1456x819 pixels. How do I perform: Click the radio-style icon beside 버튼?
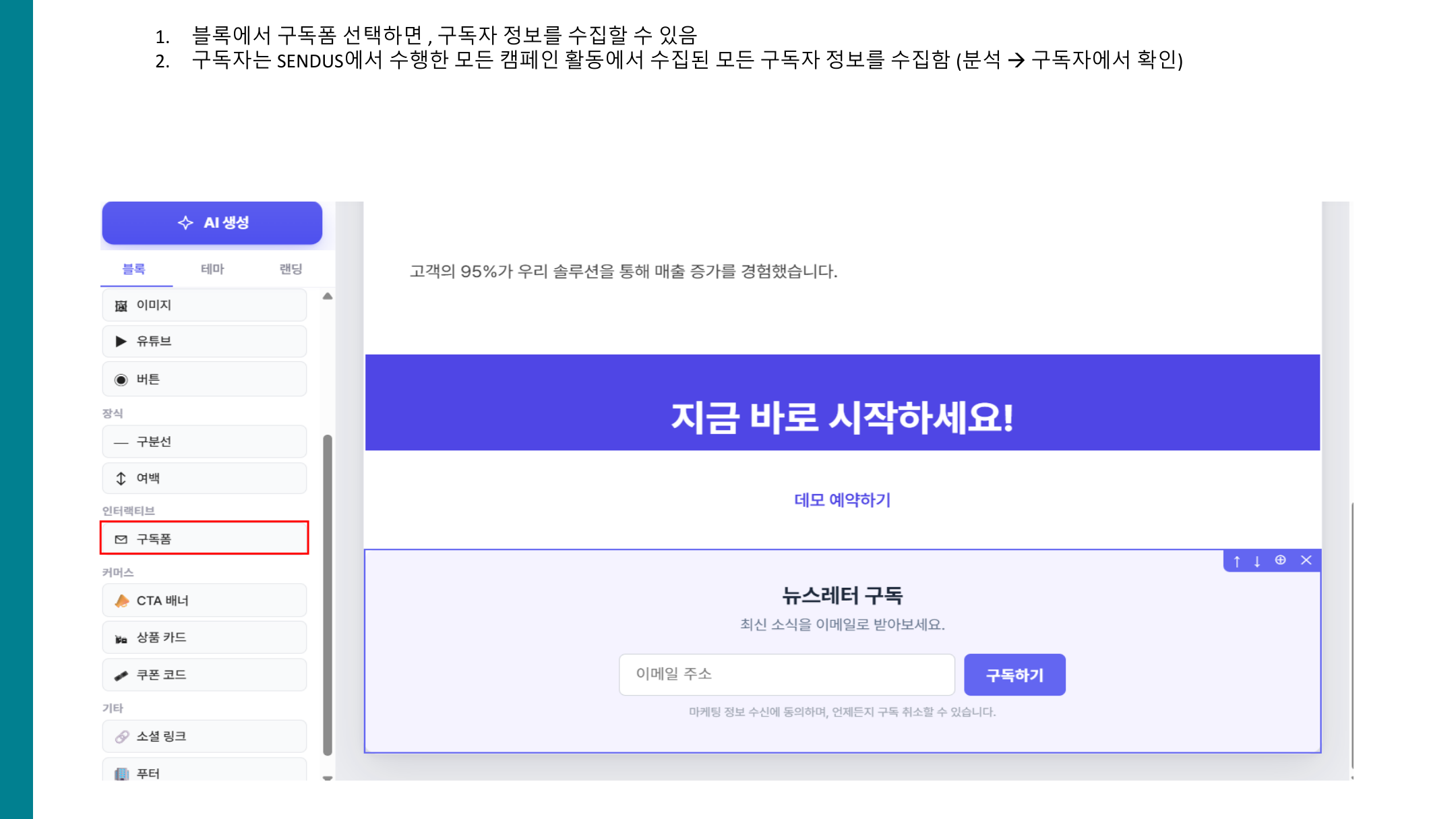121,380
